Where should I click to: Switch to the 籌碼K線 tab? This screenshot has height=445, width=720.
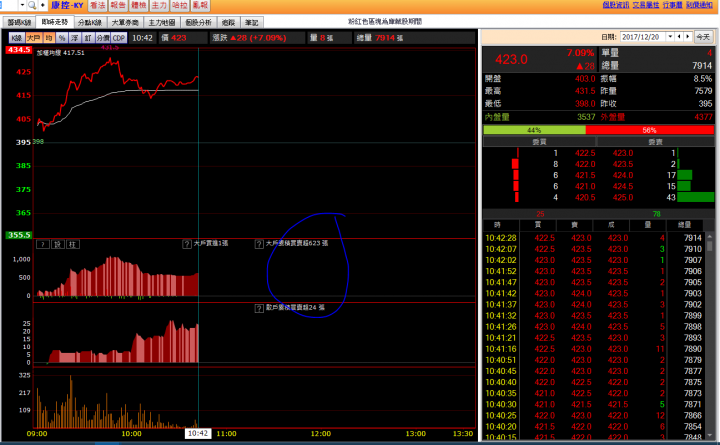coord(19,22)
